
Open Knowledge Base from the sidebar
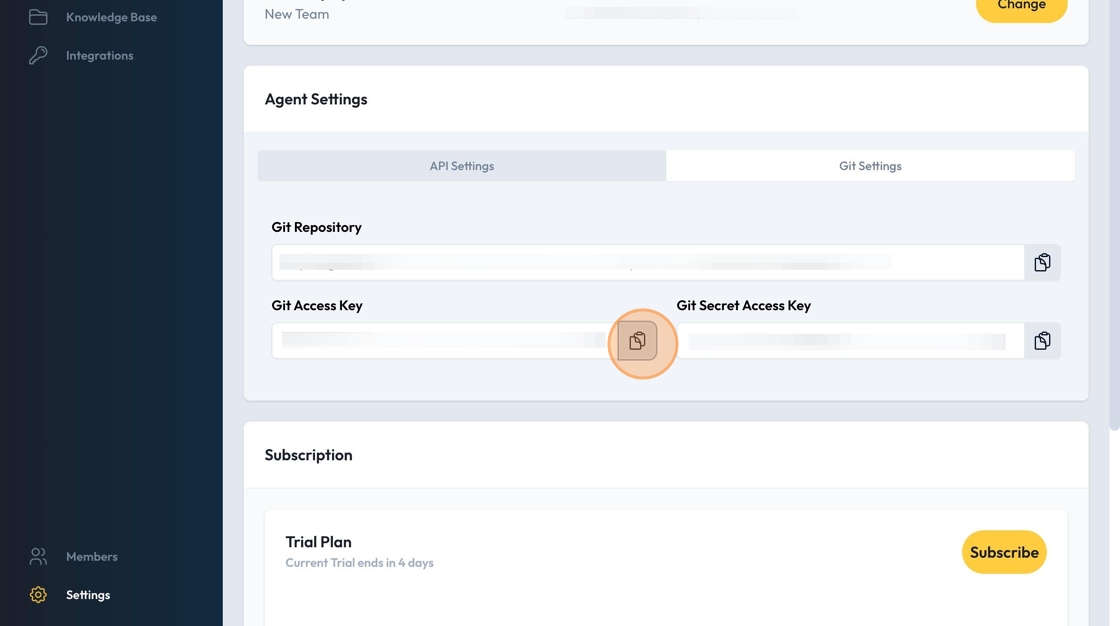point(111,17)
